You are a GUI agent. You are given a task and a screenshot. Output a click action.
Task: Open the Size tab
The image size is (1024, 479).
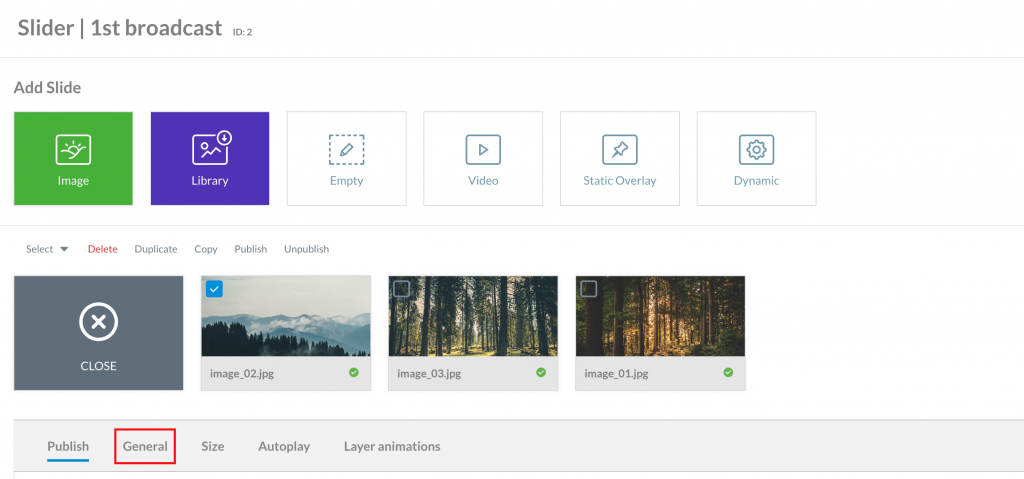[213, 446]
